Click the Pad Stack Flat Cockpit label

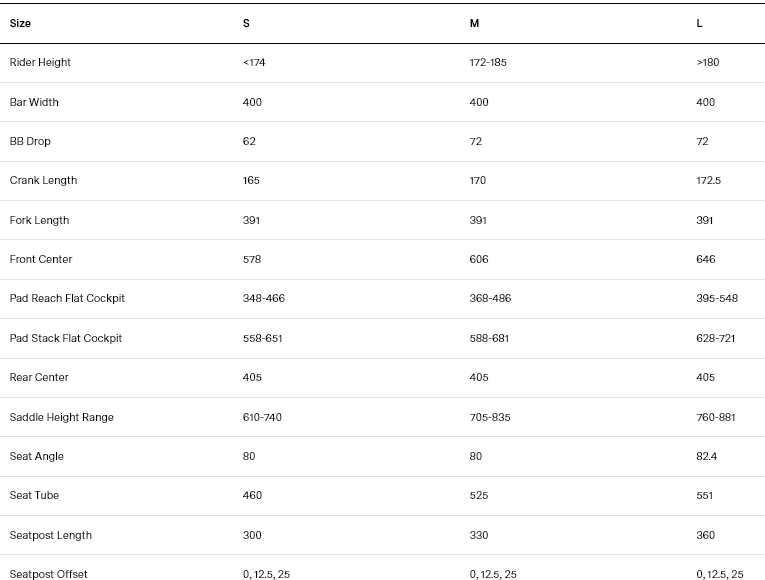tap(66, 338)
